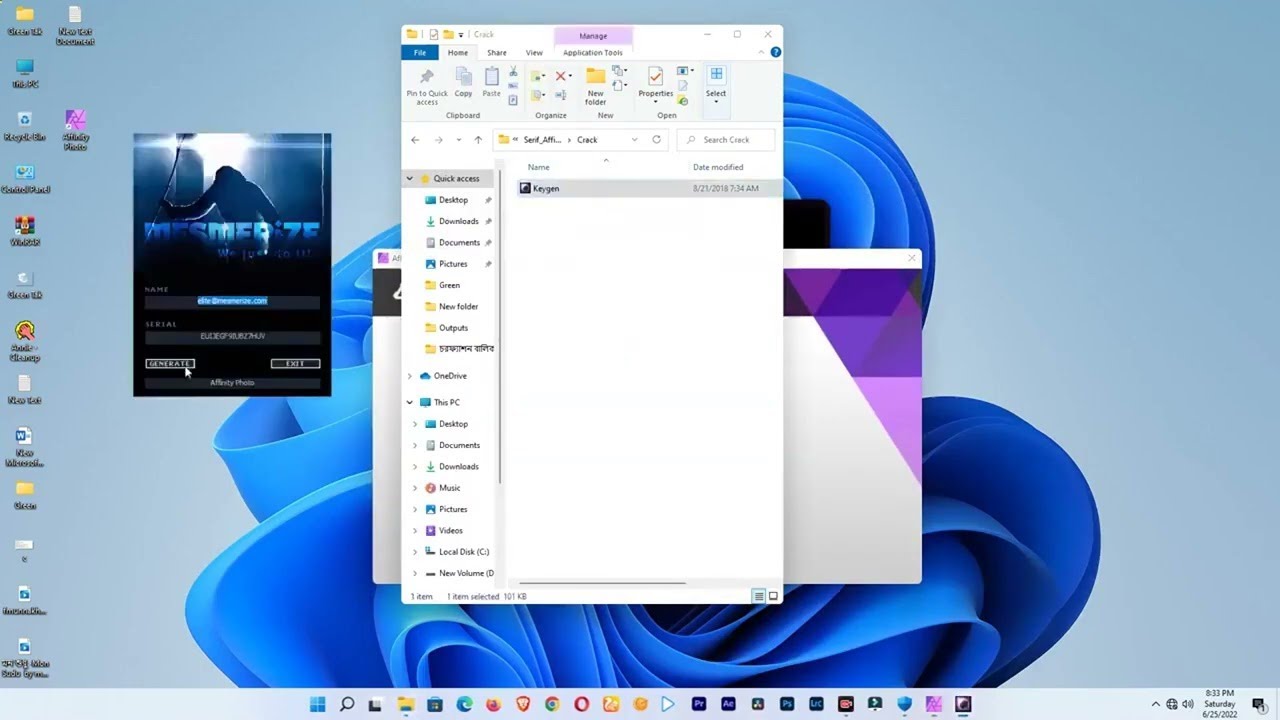Switch to details view in status bar

tap(759, 596)
